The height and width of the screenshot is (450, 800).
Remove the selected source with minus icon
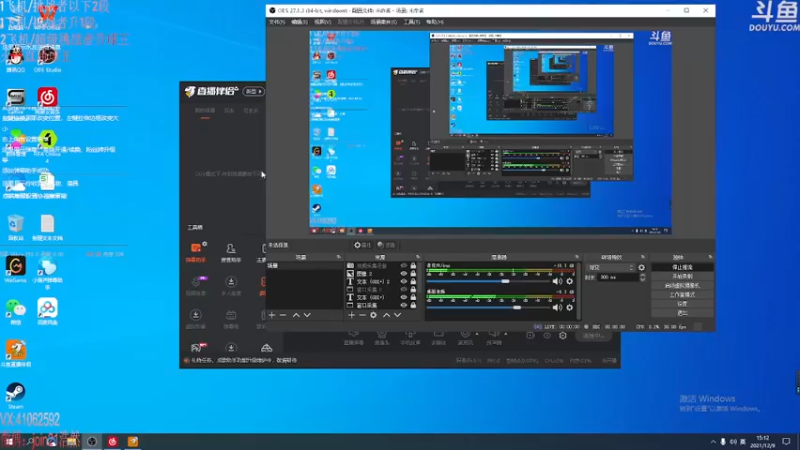point(362,315)
